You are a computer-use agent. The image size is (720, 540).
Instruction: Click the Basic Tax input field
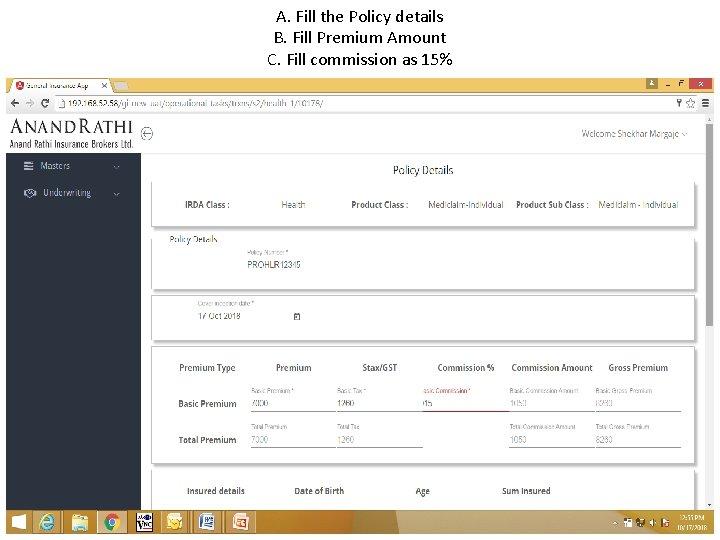(x=379, y=403)
